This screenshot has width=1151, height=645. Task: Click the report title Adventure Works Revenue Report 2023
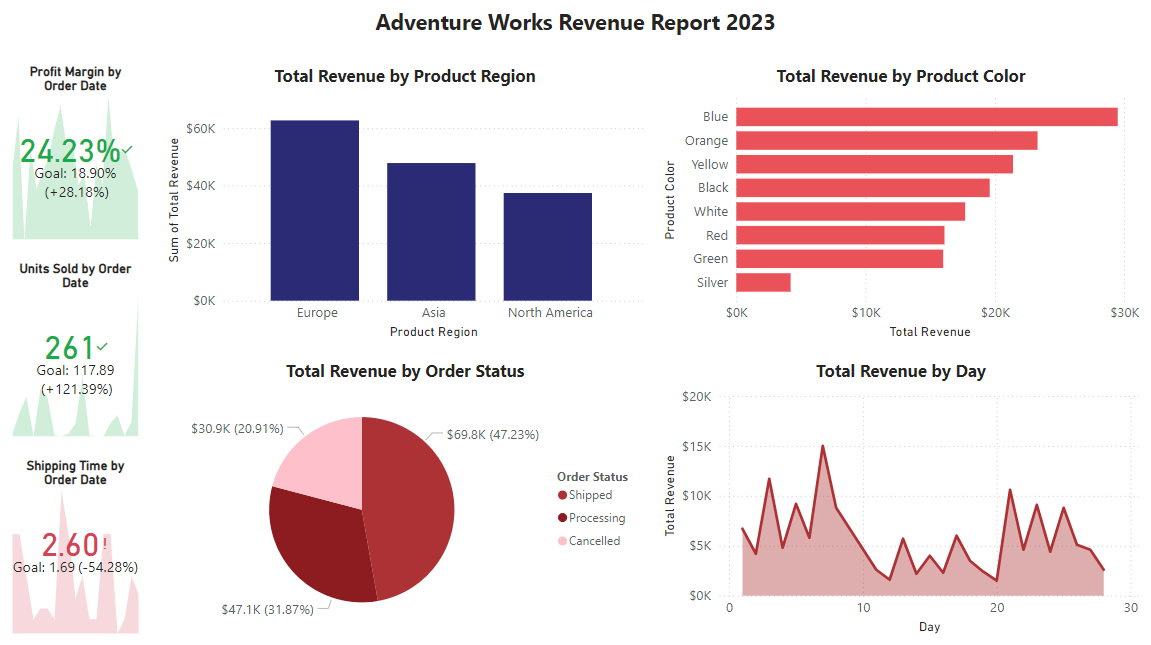575,23
